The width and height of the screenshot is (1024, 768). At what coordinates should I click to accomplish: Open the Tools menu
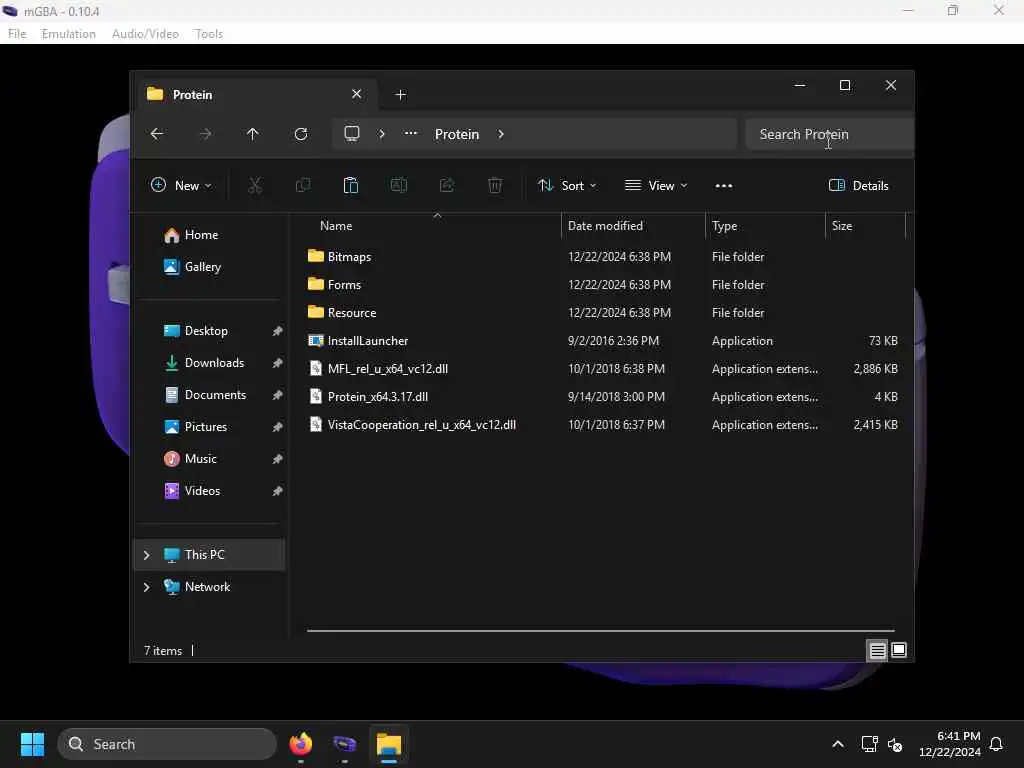209,34
